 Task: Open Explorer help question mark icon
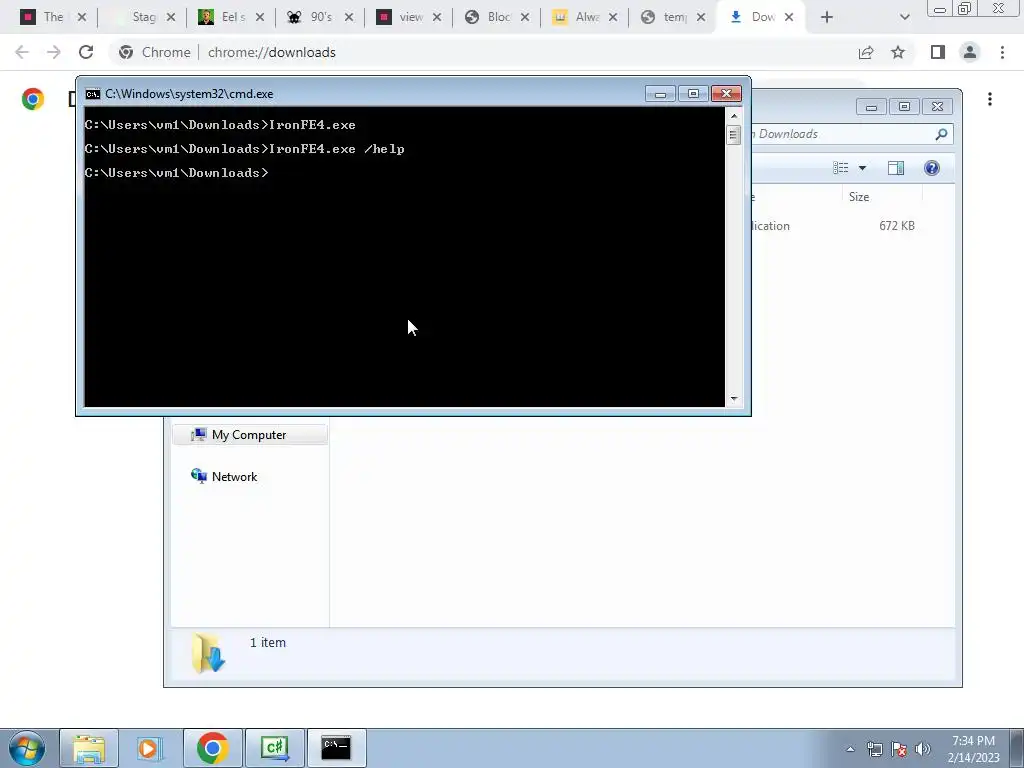pyautogui.click(x=932, y=168)
